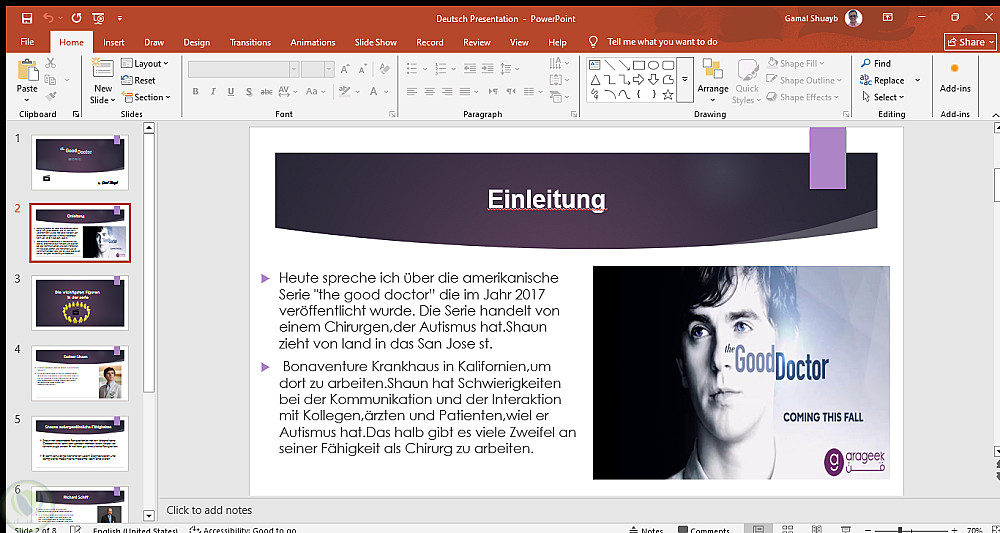Open the File menu

(27, 42)
